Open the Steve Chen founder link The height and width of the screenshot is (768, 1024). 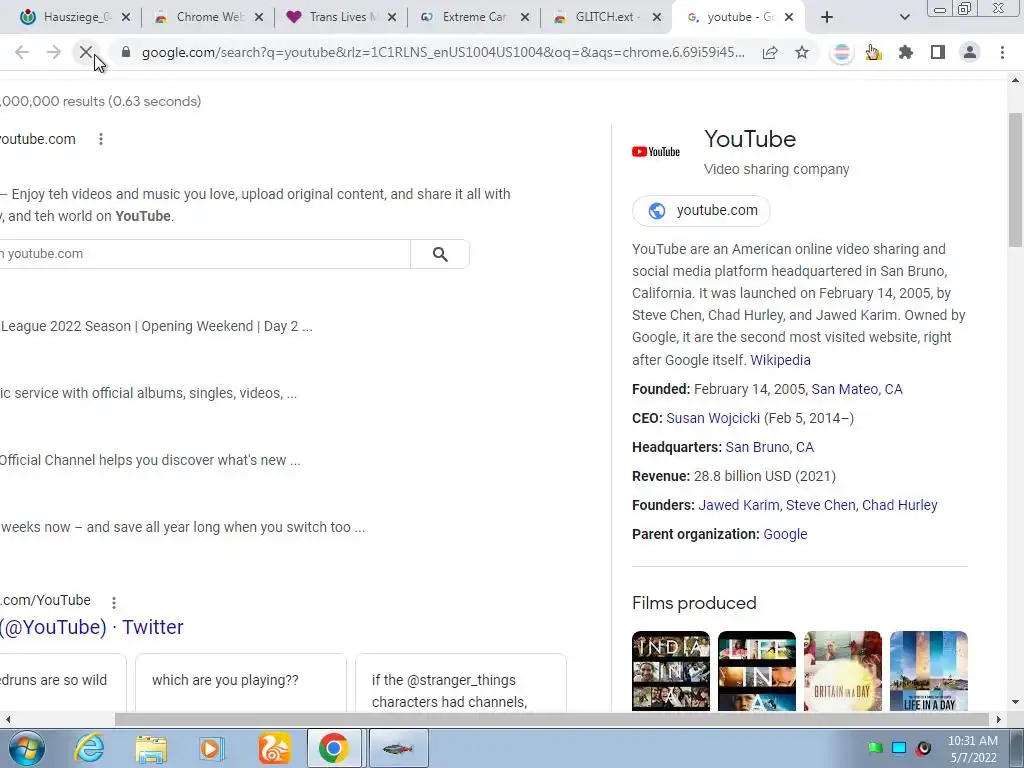pyautogui.click(x=820, y=505)
